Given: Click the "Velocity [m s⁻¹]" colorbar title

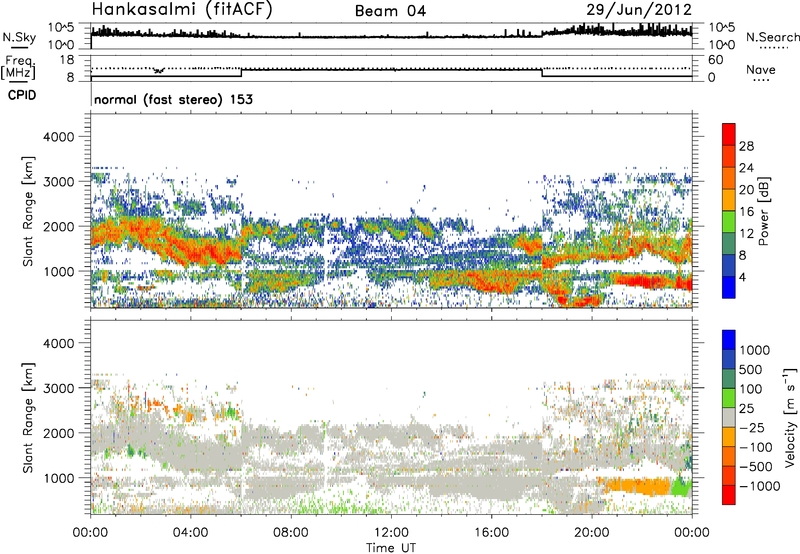Looking at the screenshot, I should 790,417.
